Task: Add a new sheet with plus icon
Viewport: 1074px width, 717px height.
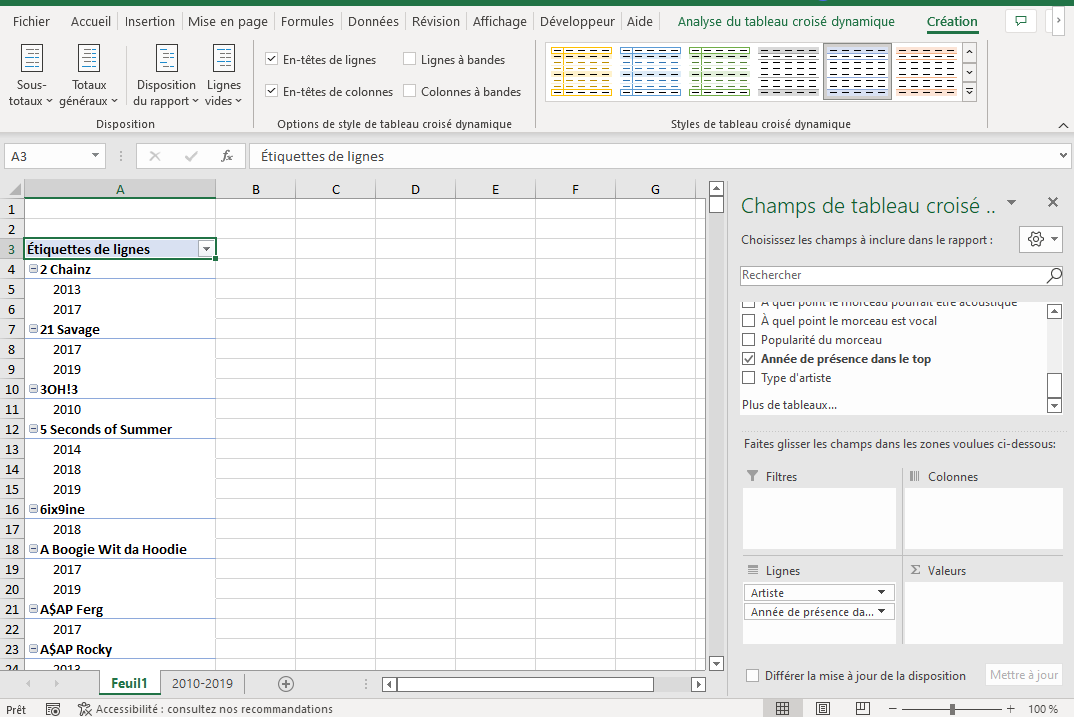Action: (286, 683)
